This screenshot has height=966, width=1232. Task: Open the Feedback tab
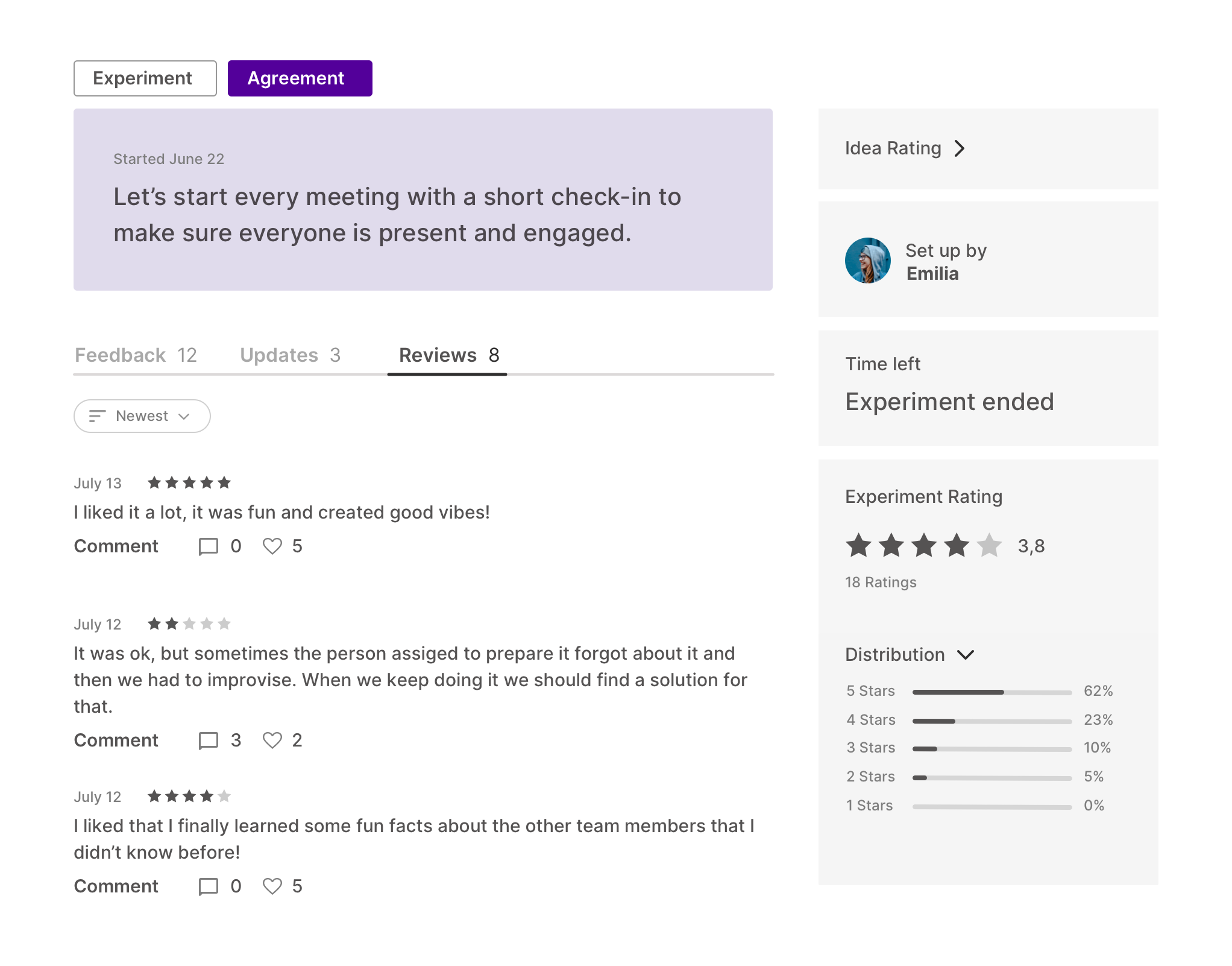coord(136,355)
